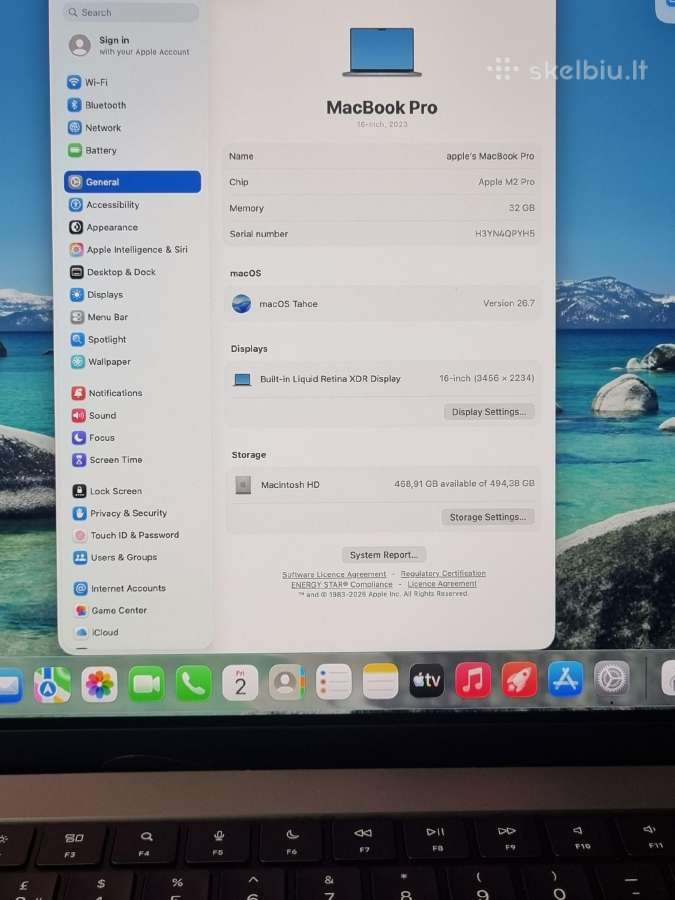The image size is (675, 900).
Task: Open Screen Time settings
Action: point(107,460)
